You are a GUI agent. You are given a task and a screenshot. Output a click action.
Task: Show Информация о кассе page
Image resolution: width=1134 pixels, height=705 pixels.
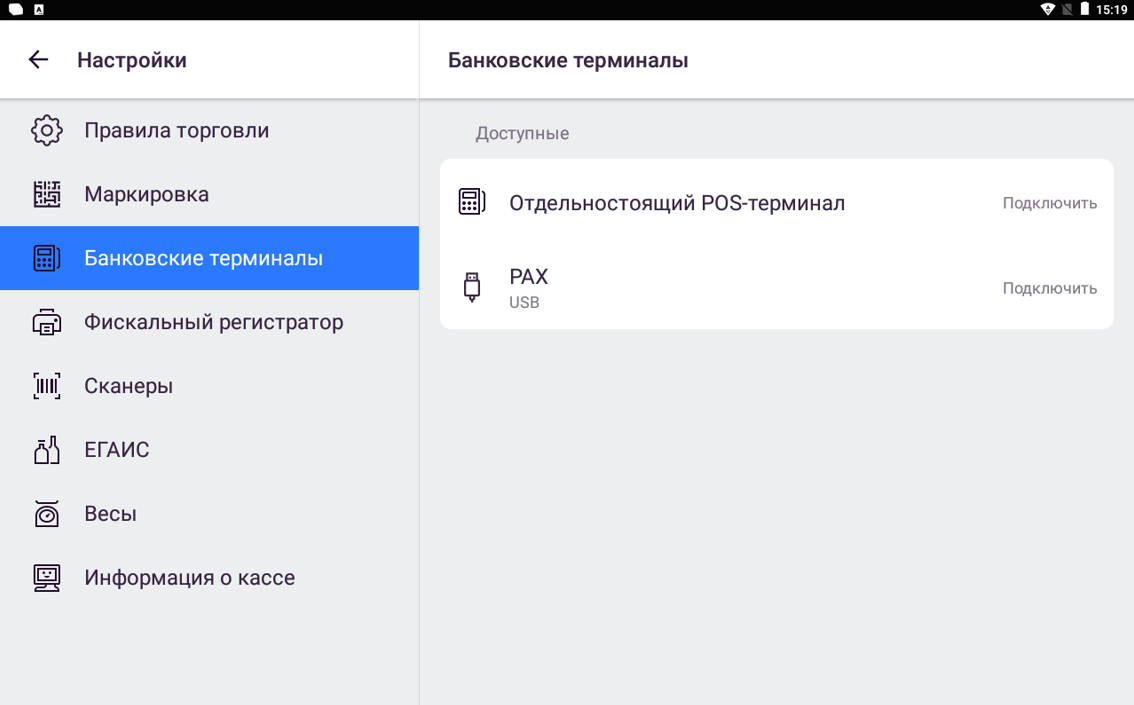tap(189, 578)
